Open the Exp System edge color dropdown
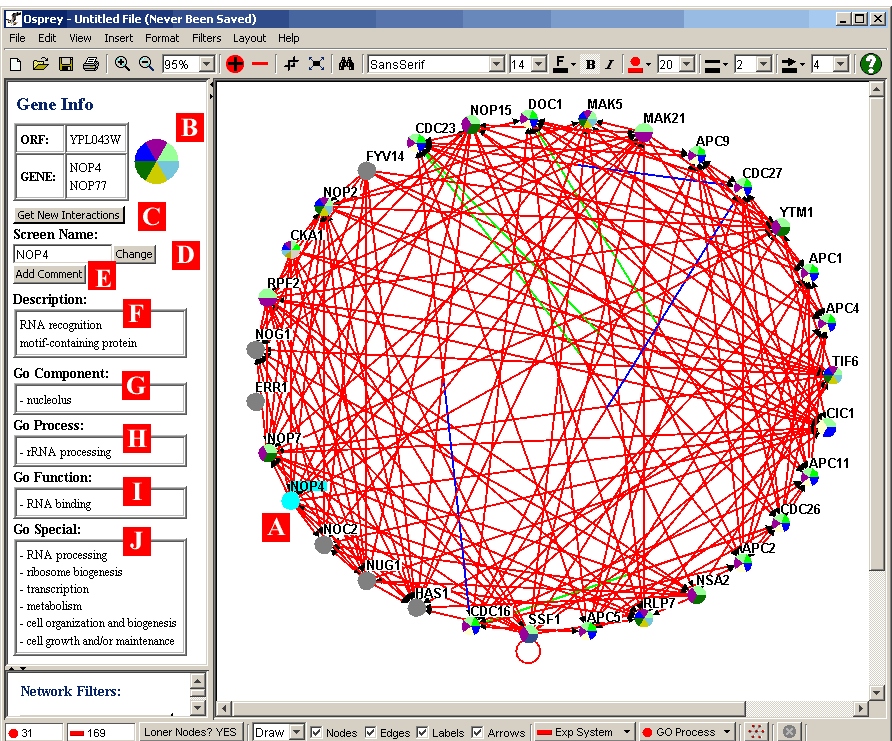The image size is (892, 741). pos(627,732)
